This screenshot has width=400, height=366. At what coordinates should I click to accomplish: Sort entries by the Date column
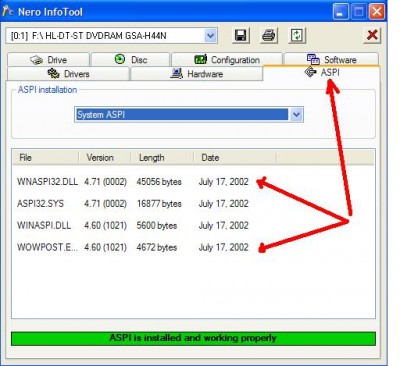[235, 158]
